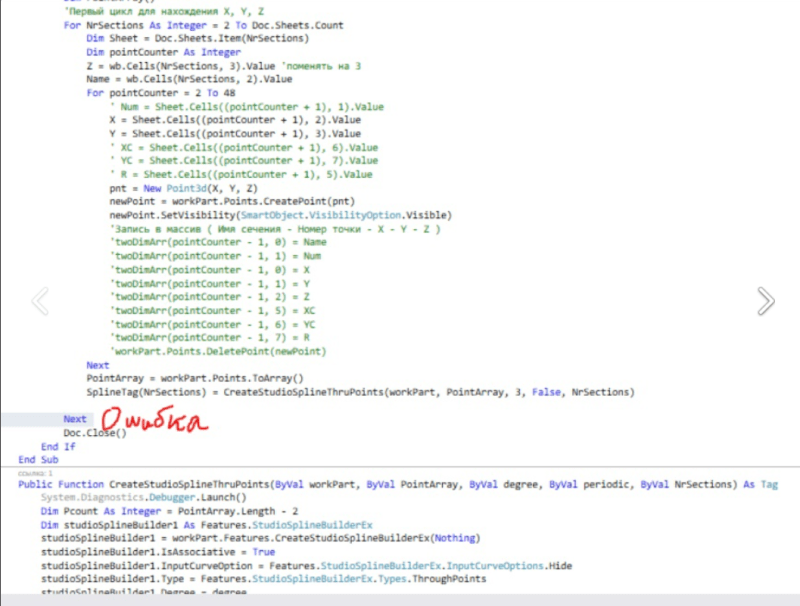Click 'Doc.Close()' line

pyautogui.click(x=95, y=433)
